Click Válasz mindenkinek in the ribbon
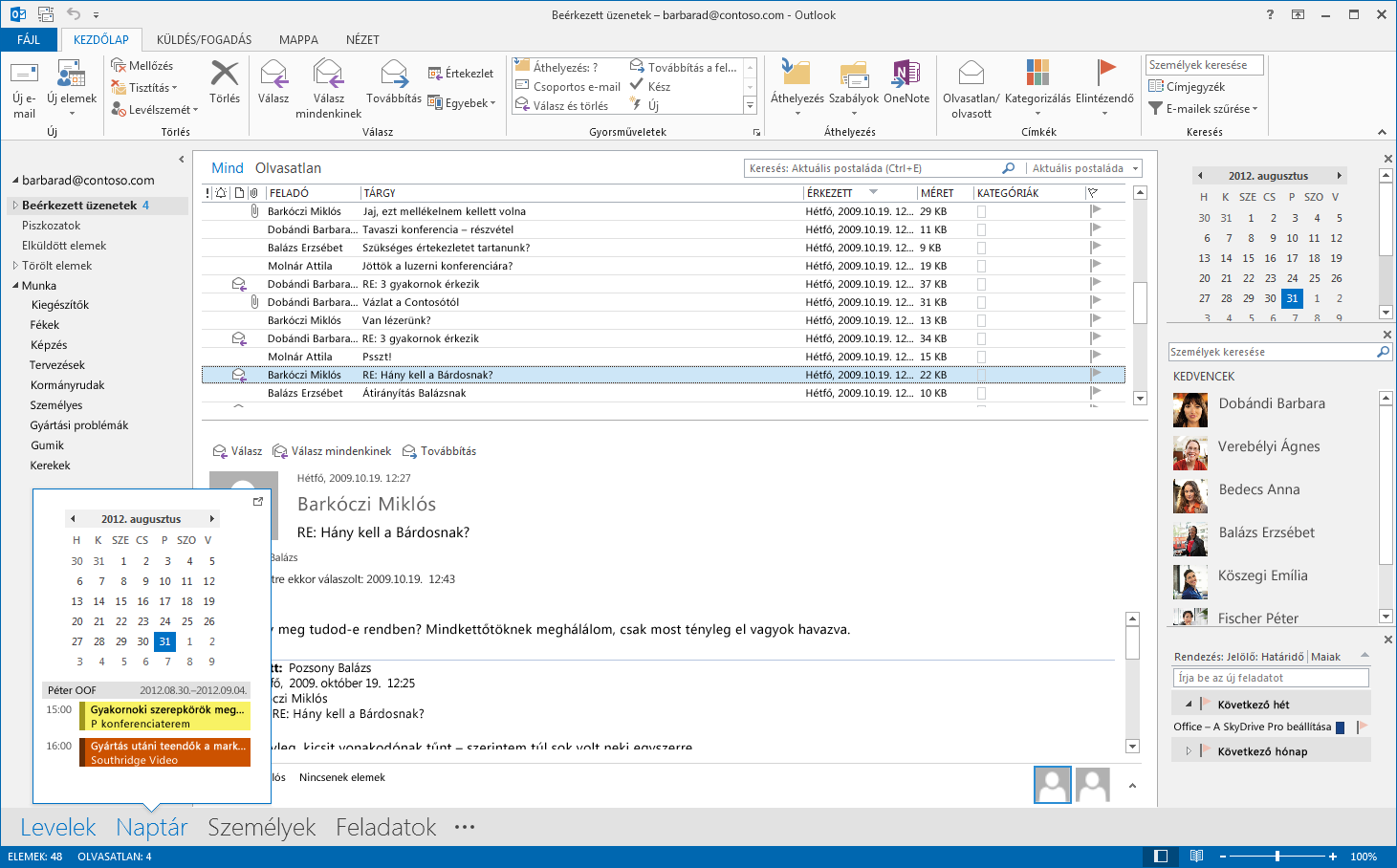Viewport: 1397px width, 868px height. coord(328,88)
